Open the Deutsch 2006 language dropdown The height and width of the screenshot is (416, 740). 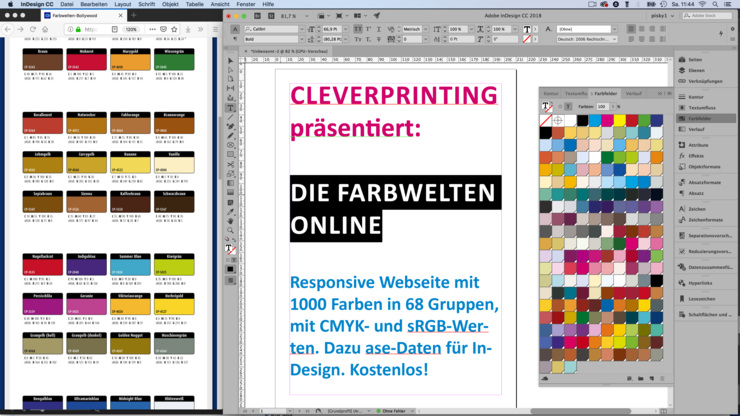coord(614,39)
